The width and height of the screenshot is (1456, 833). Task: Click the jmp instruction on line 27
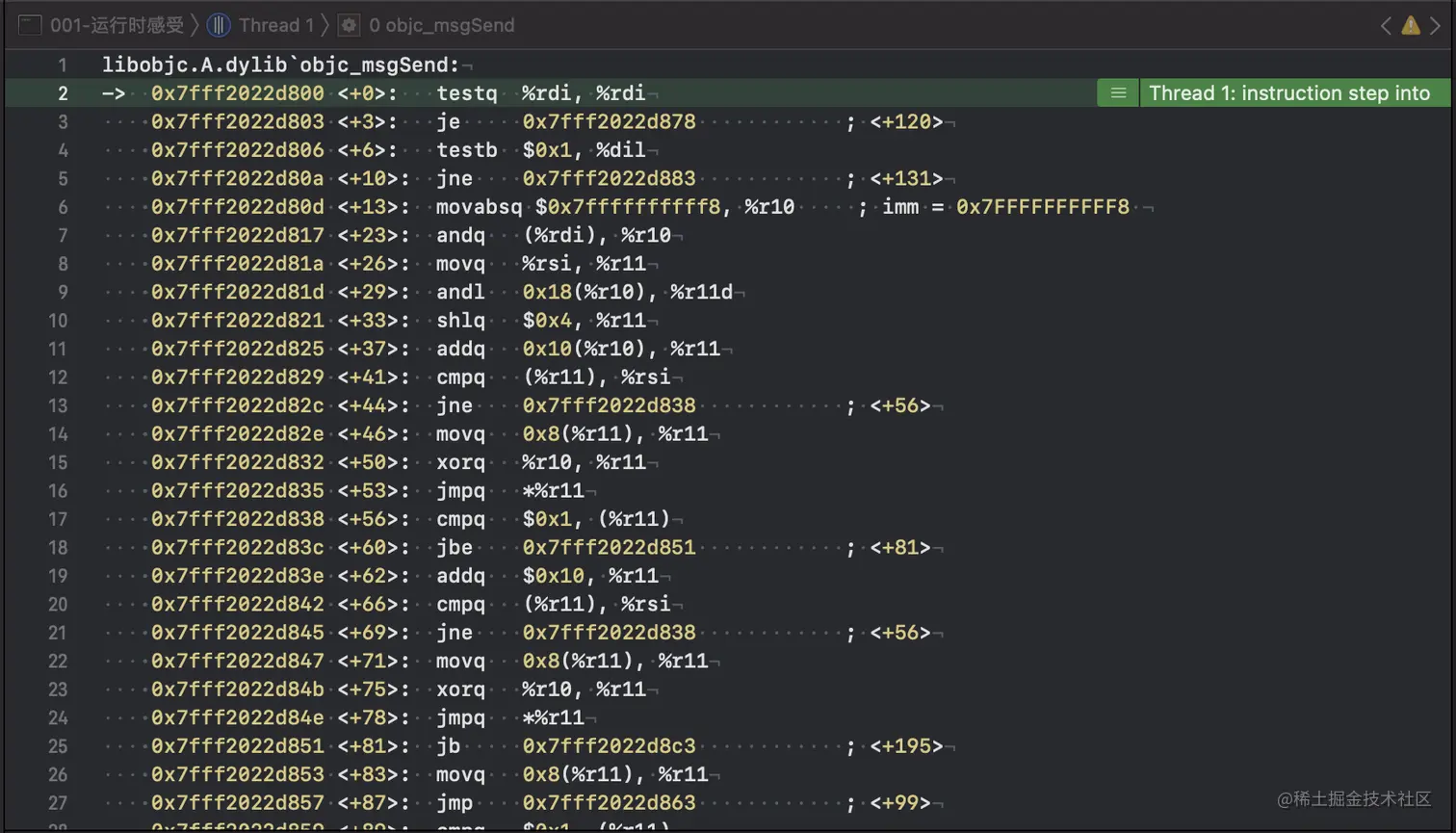[x=455, y=803]
